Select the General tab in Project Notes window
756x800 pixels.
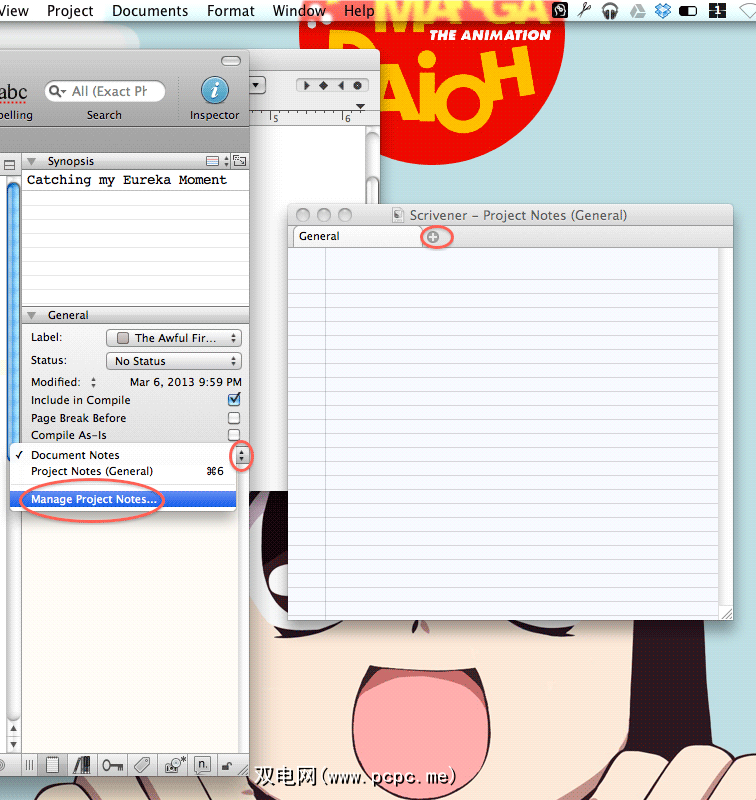pyautogui.click(x=357, y=237)
